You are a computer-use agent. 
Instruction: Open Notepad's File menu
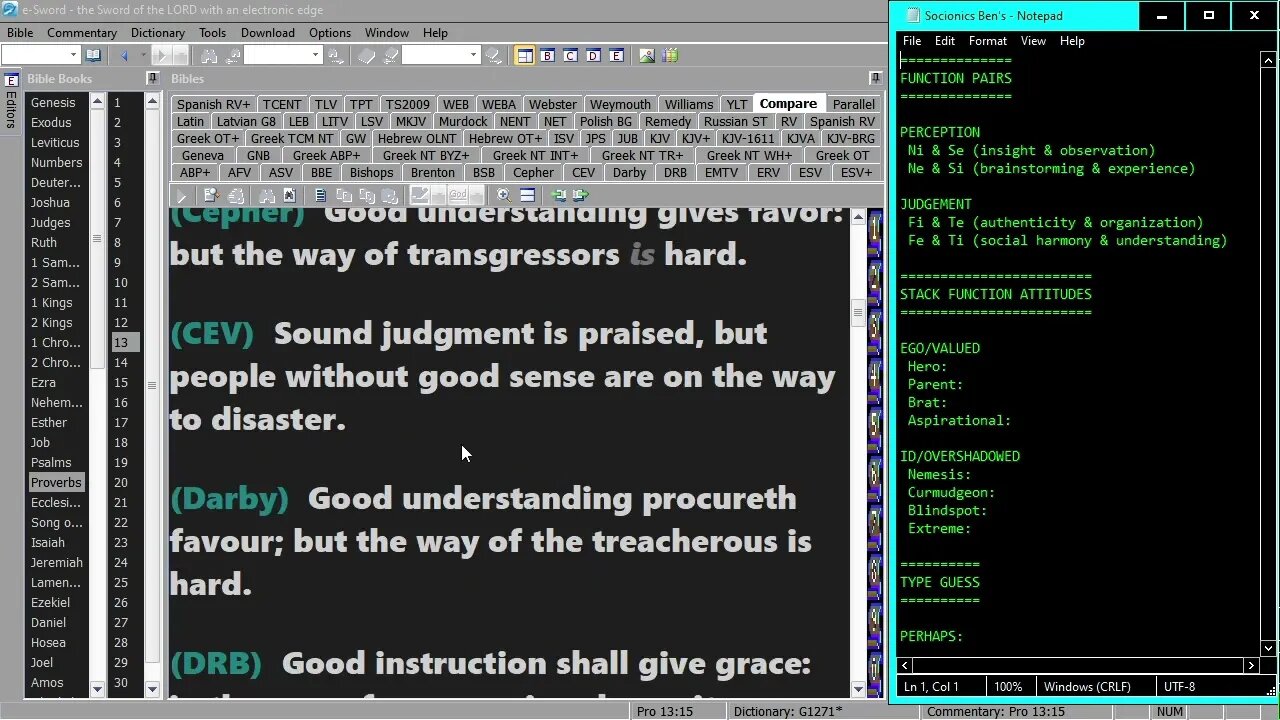pyautogui.click(x=912, y=41)
